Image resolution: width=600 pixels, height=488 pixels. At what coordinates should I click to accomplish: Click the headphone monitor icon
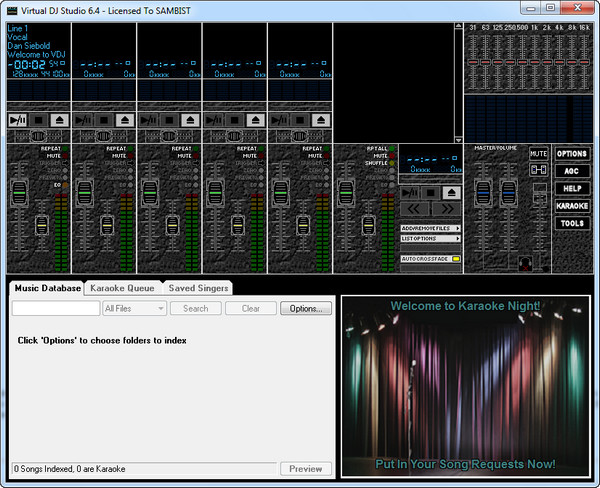(x=525, y=263)
